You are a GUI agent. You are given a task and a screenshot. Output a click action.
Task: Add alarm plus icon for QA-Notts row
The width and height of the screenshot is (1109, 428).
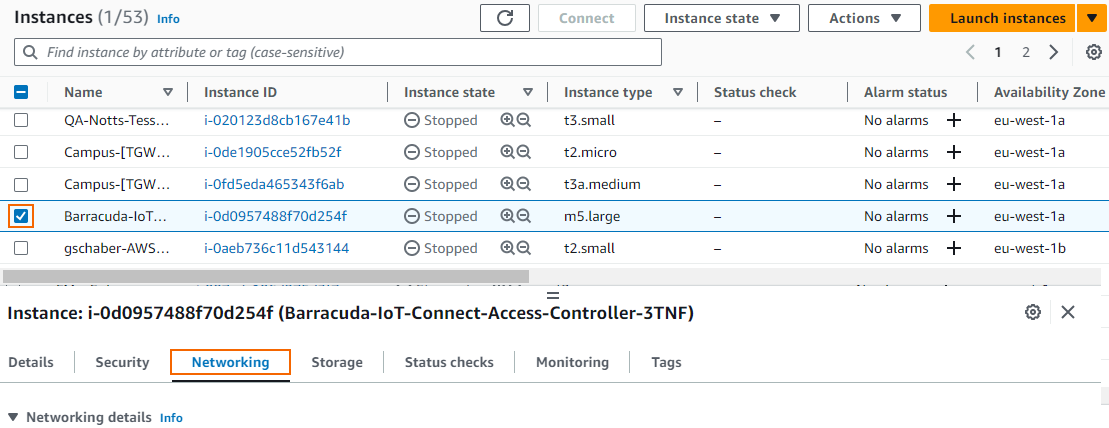[x=954, y=120]
